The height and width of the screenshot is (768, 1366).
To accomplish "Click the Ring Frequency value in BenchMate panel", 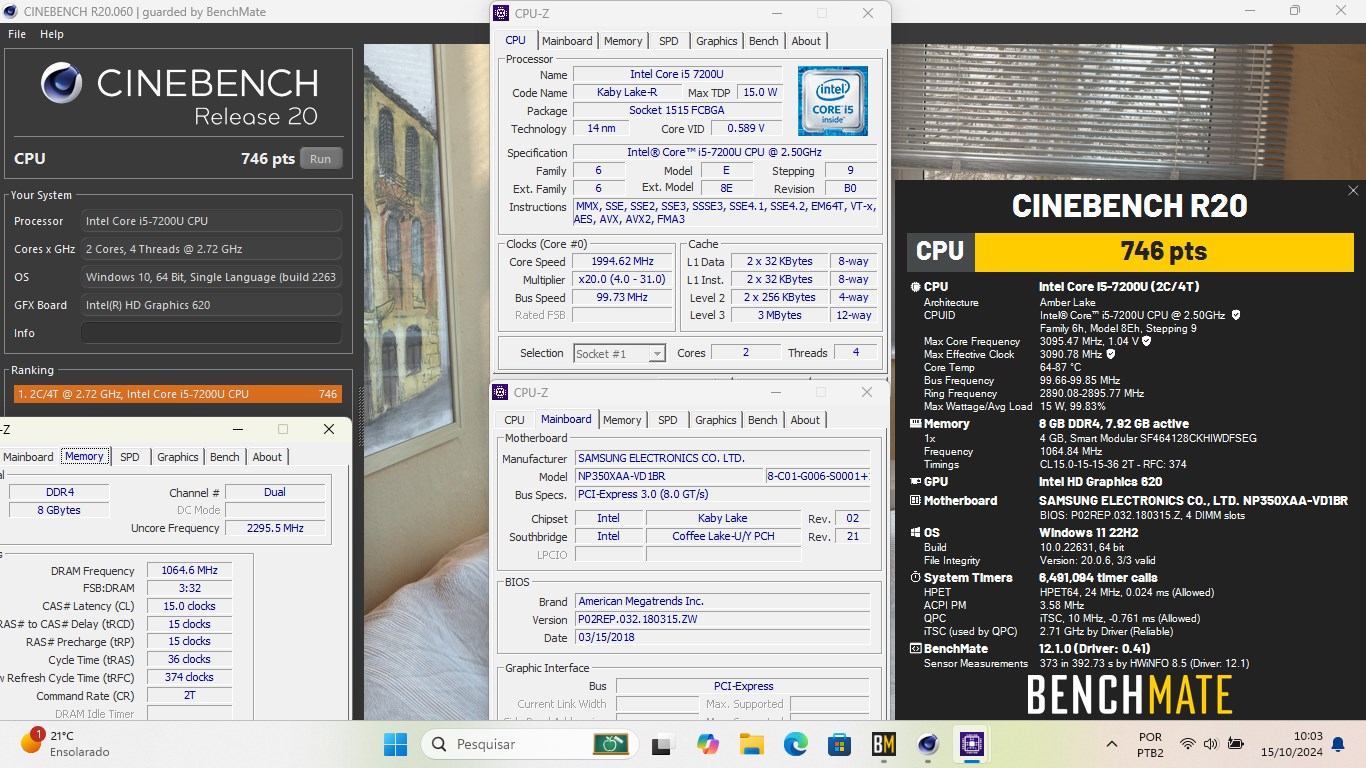I will pyautogui.click(x=1091, y=394).
